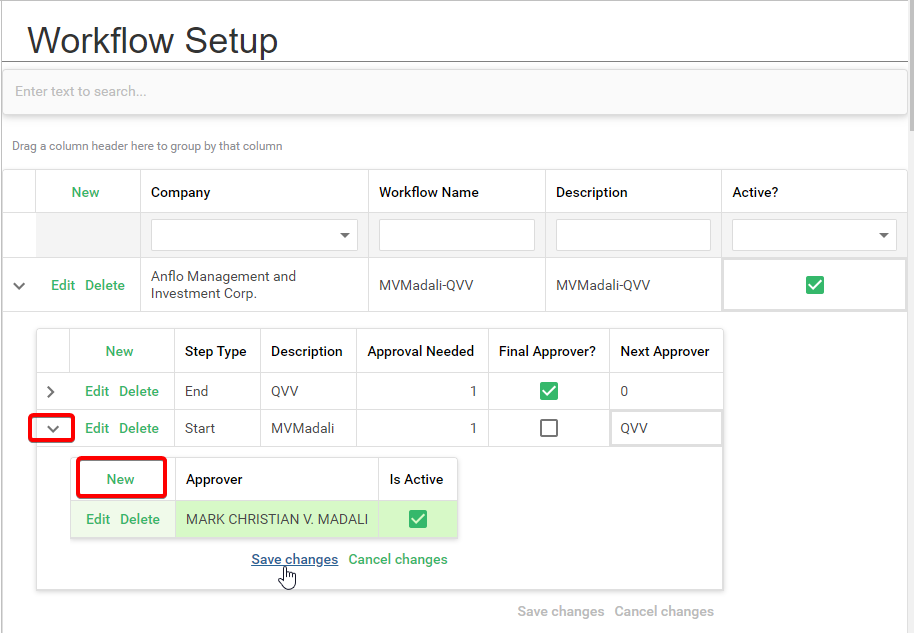Delete the End step
The image size is (914, 633).
pos(139,391)
